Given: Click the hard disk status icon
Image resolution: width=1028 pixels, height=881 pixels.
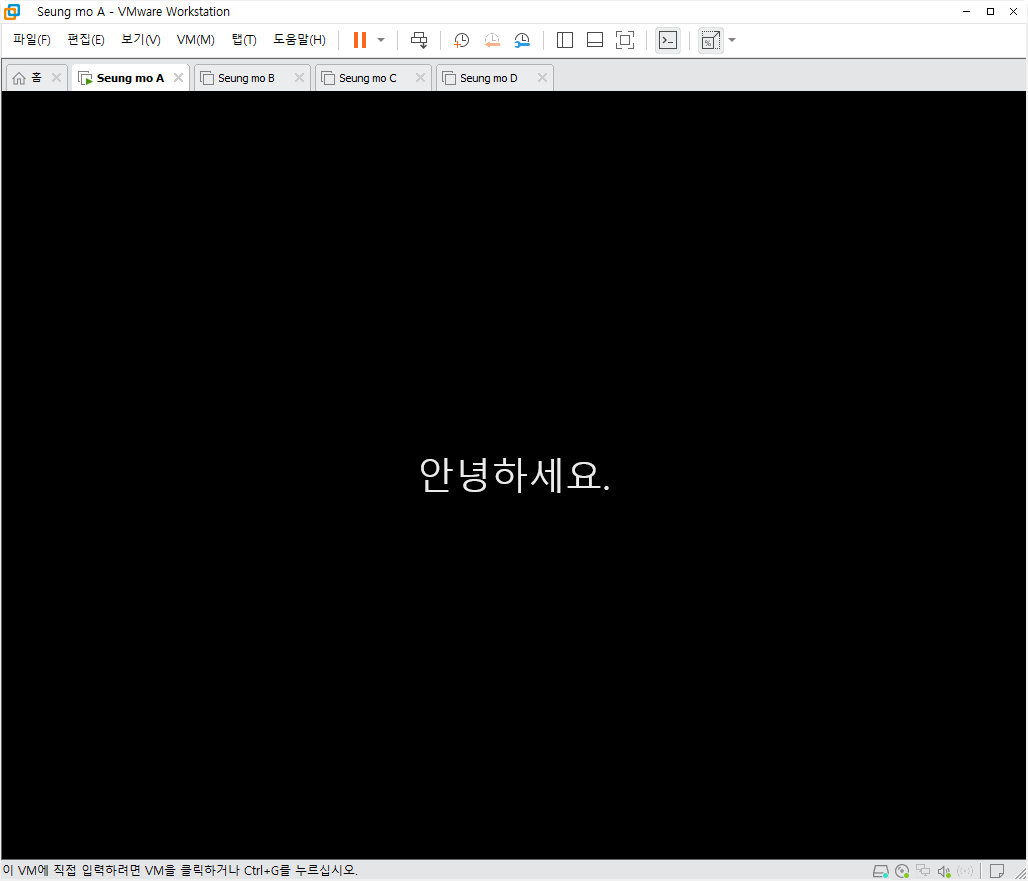Looking at the screenshot, I should [880, 871].
